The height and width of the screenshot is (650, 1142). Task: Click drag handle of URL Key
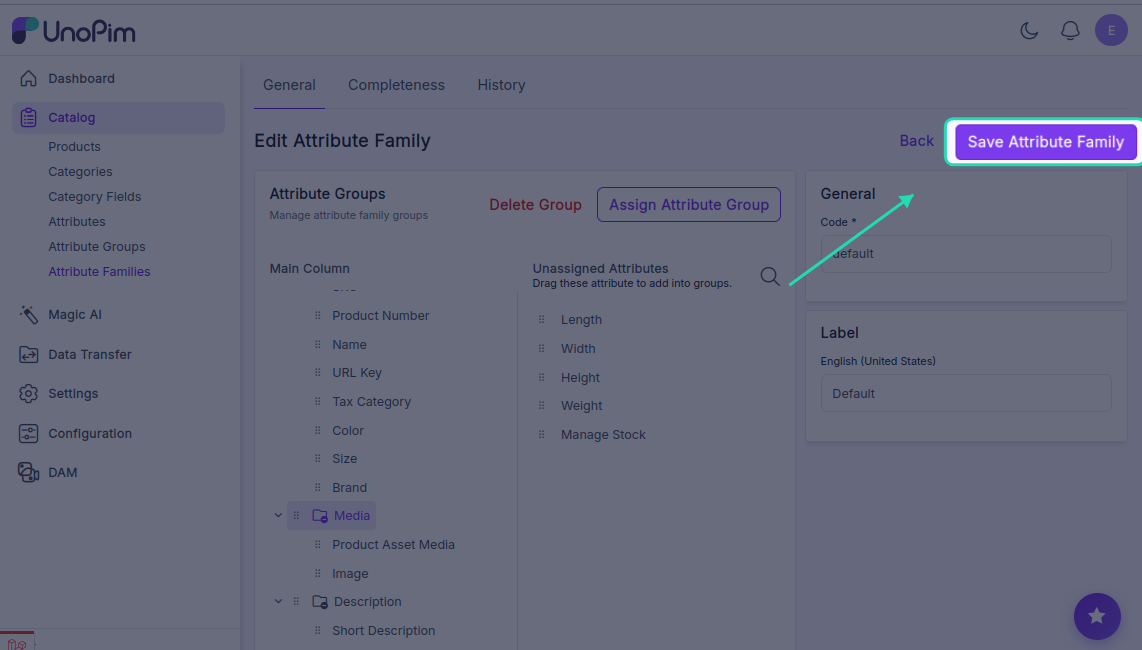click(x=318, y=372)
